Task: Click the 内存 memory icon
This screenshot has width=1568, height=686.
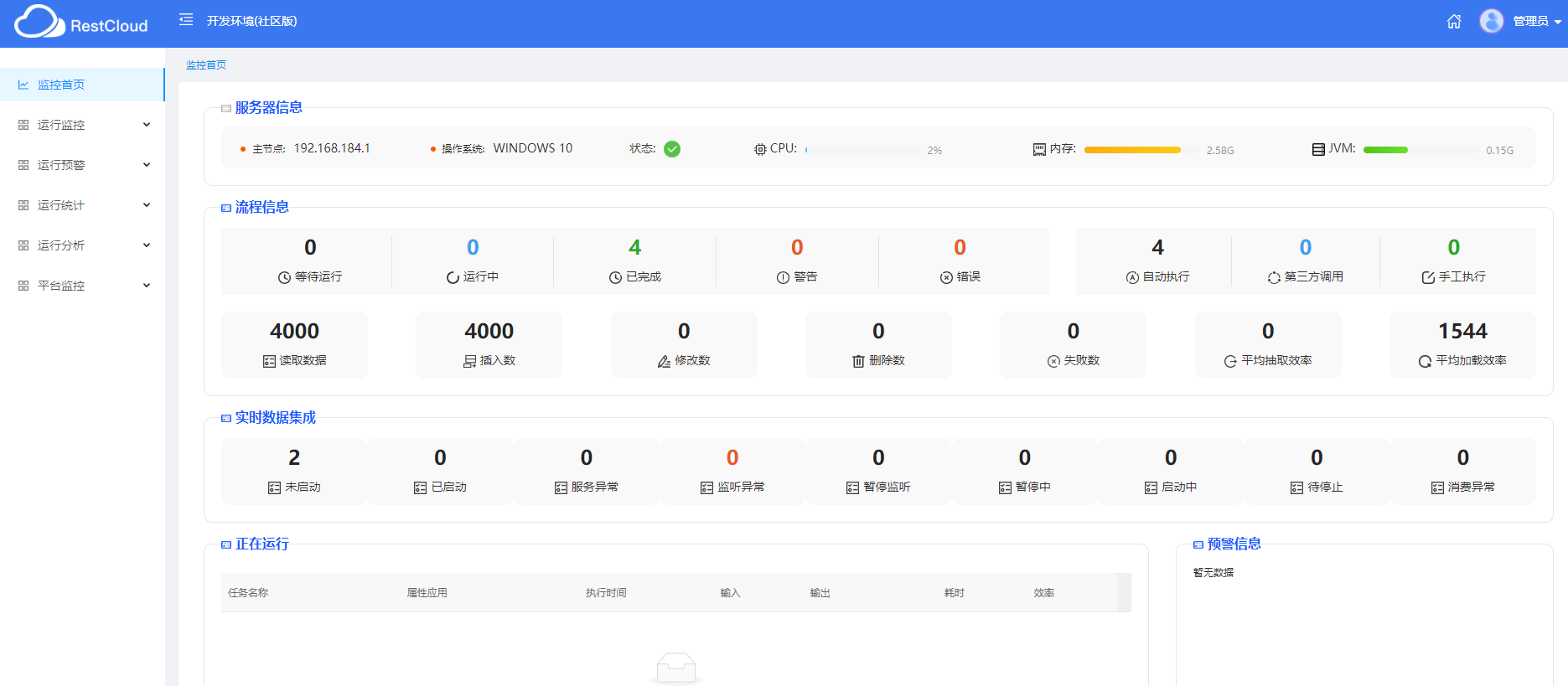Action: point(1039,149)
